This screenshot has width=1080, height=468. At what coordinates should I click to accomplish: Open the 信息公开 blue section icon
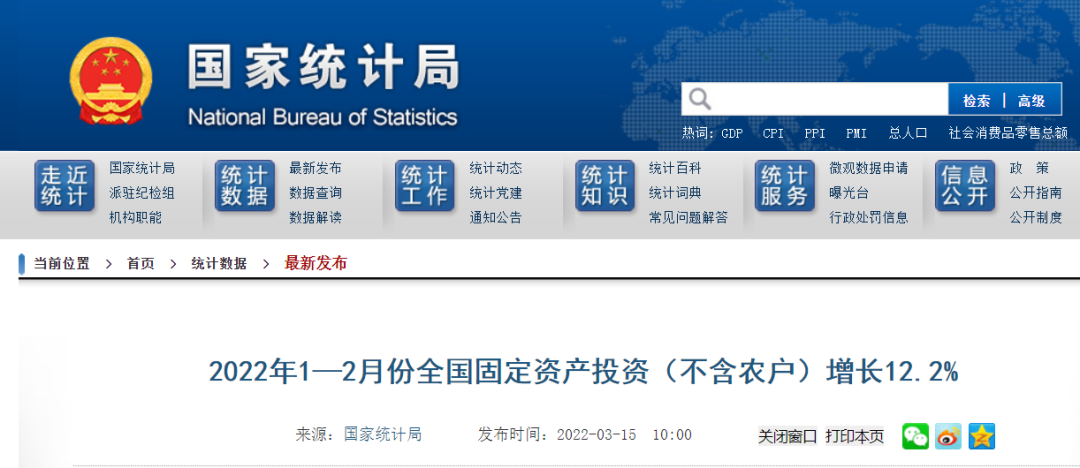965,185
